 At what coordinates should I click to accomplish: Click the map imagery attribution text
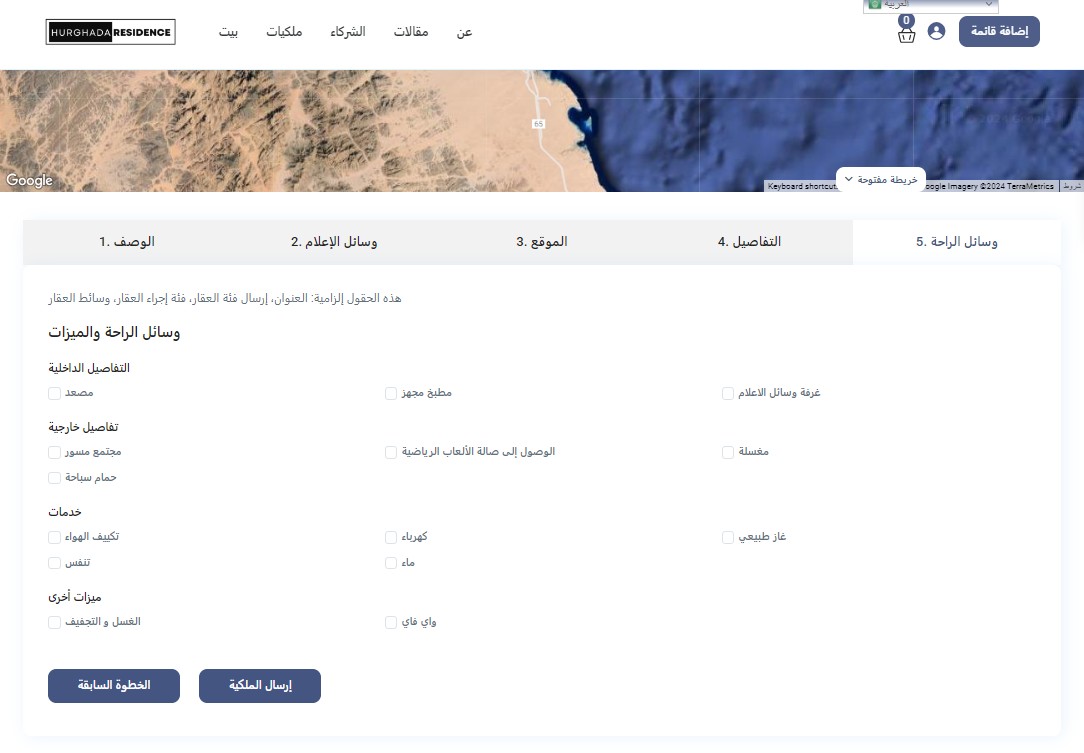[990, 186]
